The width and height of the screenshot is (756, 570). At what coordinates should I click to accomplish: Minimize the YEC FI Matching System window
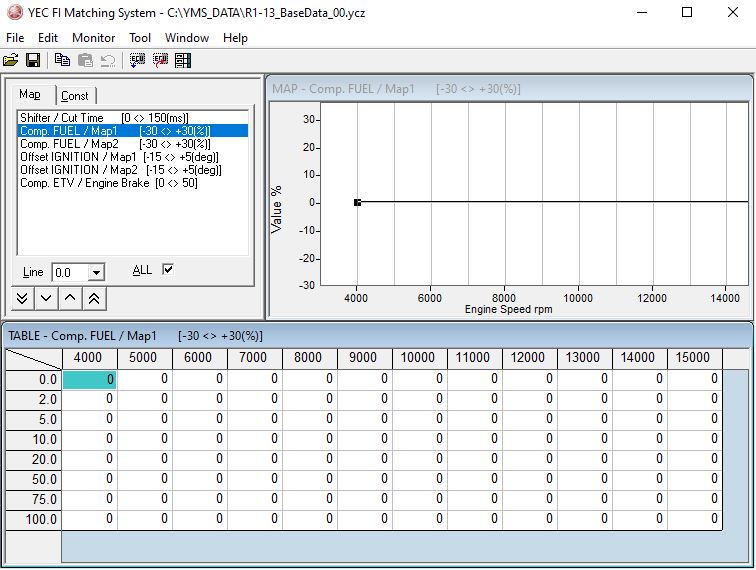click(642, 13)
